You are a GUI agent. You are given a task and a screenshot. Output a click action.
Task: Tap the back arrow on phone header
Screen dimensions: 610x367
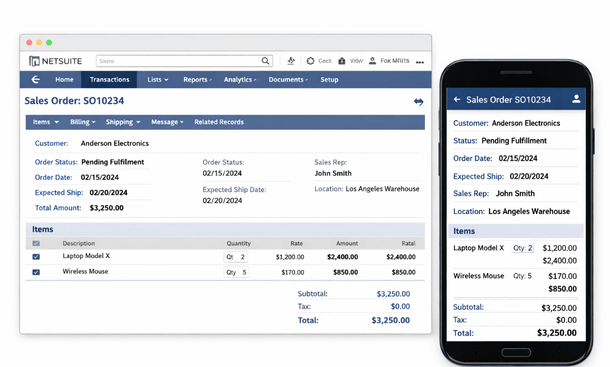(457, 100)
